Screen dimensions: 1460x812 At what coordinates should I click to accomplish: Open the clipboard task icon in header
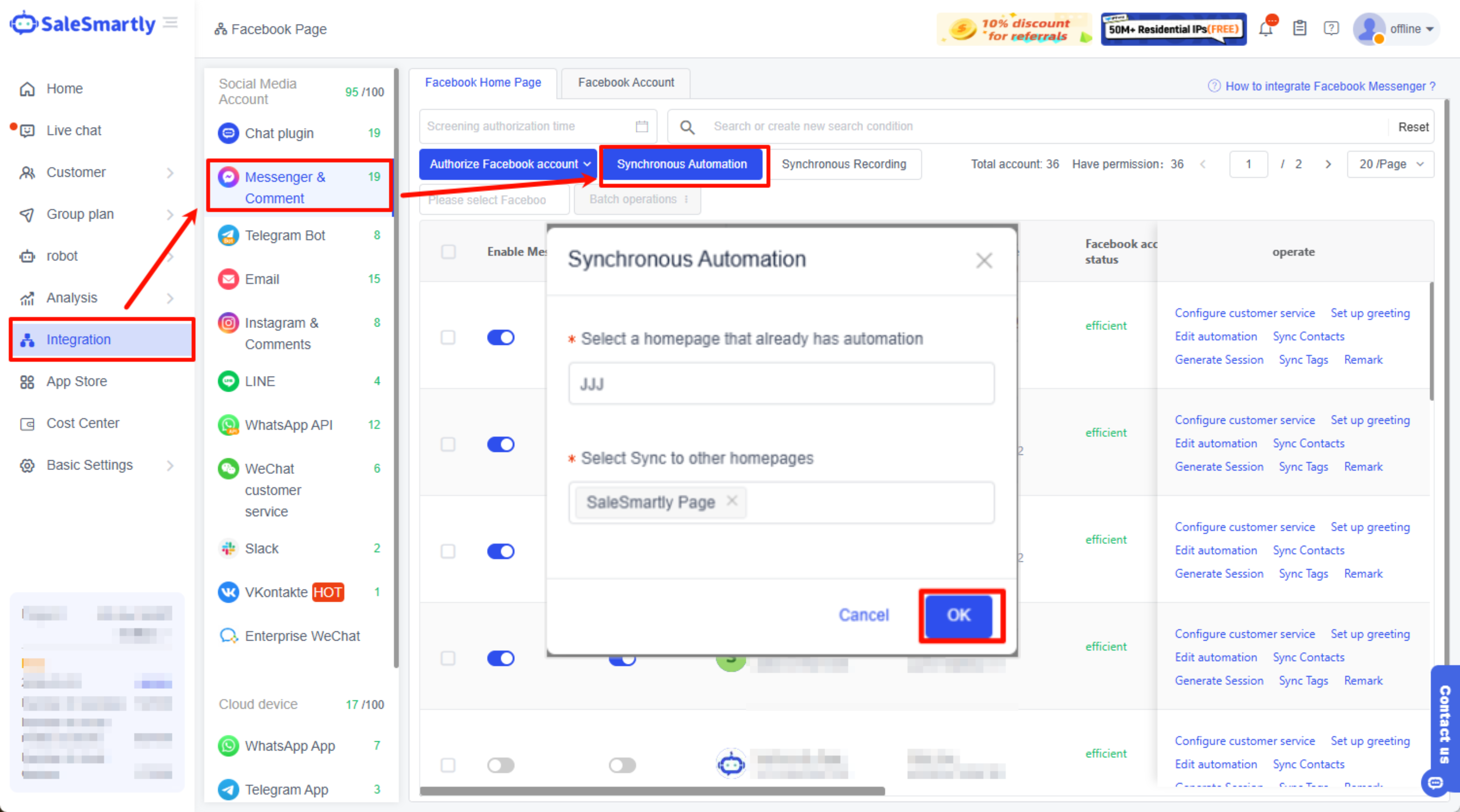1300,28
